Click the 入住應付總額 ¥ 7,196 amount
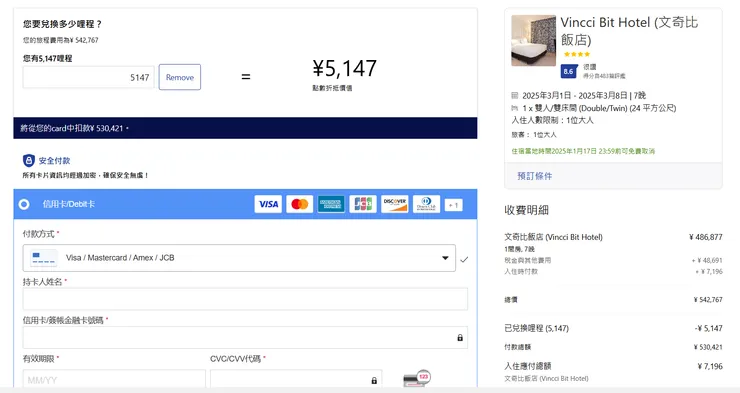Image resolution: width=740 pixels, height=393 pixels. 710,366
